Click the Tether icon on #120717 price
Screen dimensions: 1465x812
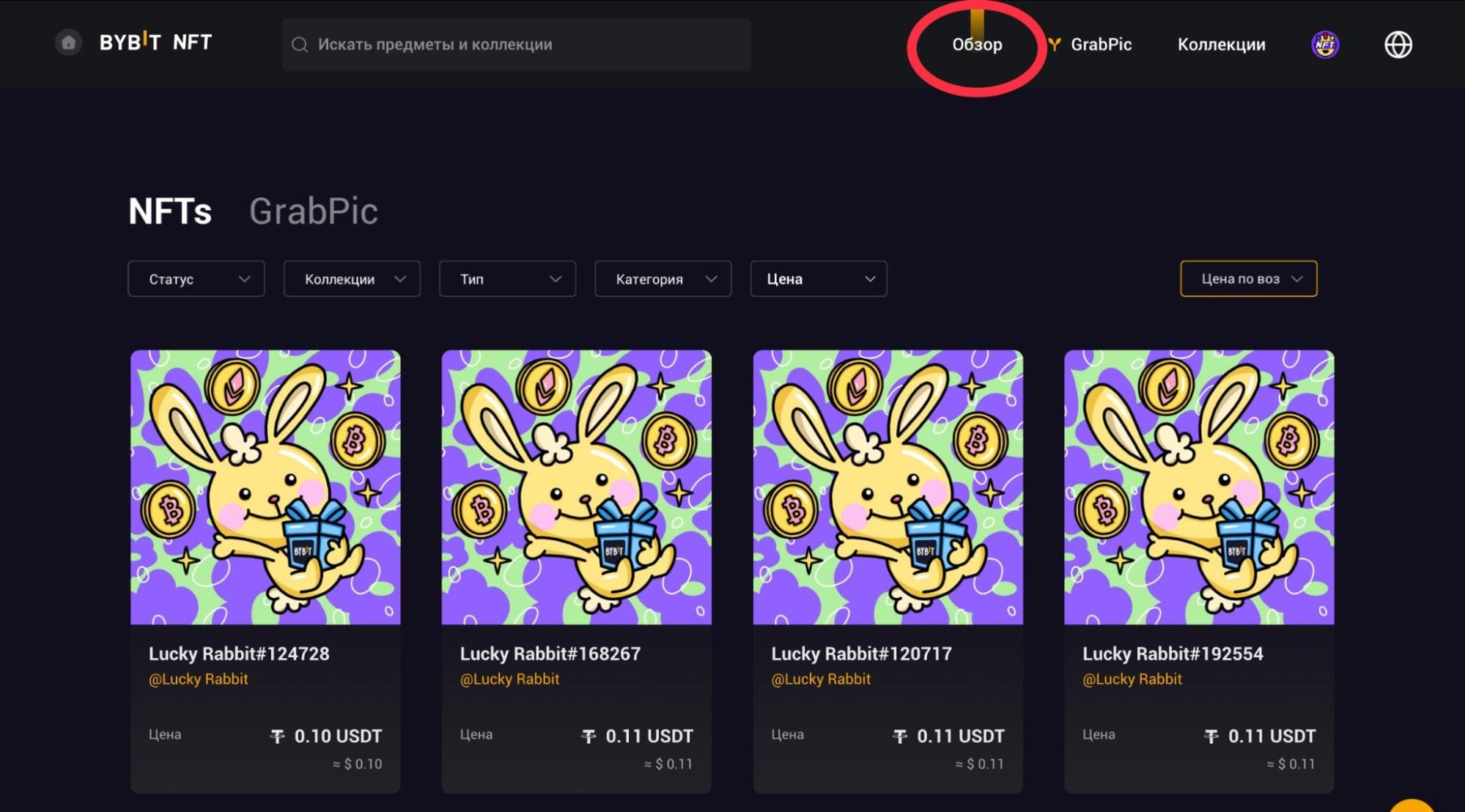tap(901, 737)
